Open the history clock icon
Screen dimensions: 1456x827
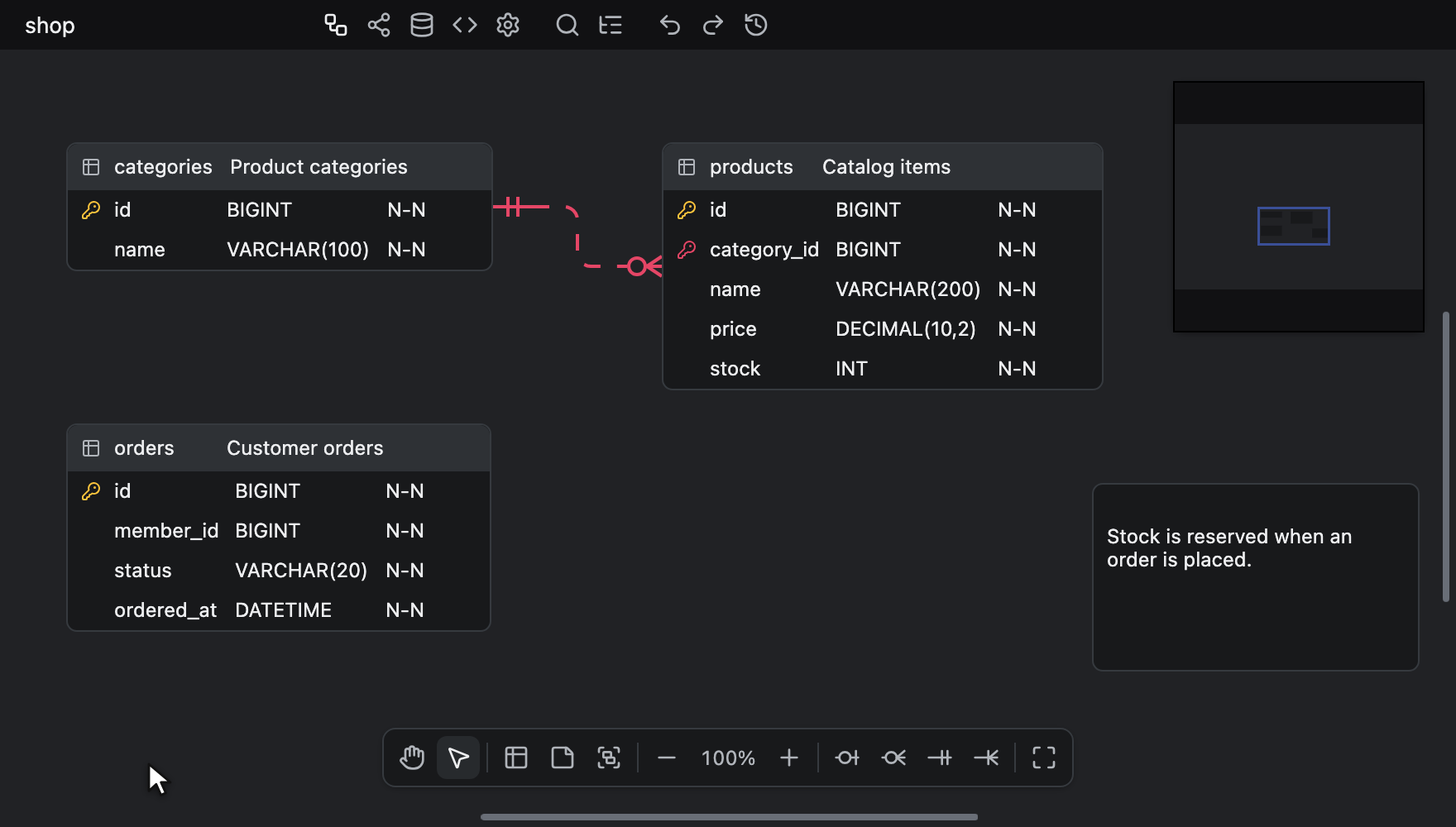pyautogui.click(x=756, y=25)
